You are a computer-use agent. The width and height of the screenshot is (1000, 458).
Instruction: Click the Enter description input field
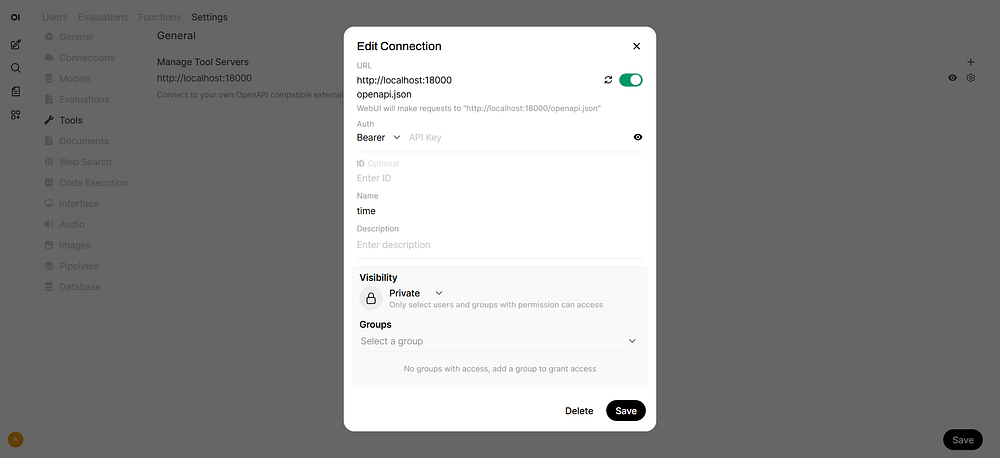pos(499,245)
